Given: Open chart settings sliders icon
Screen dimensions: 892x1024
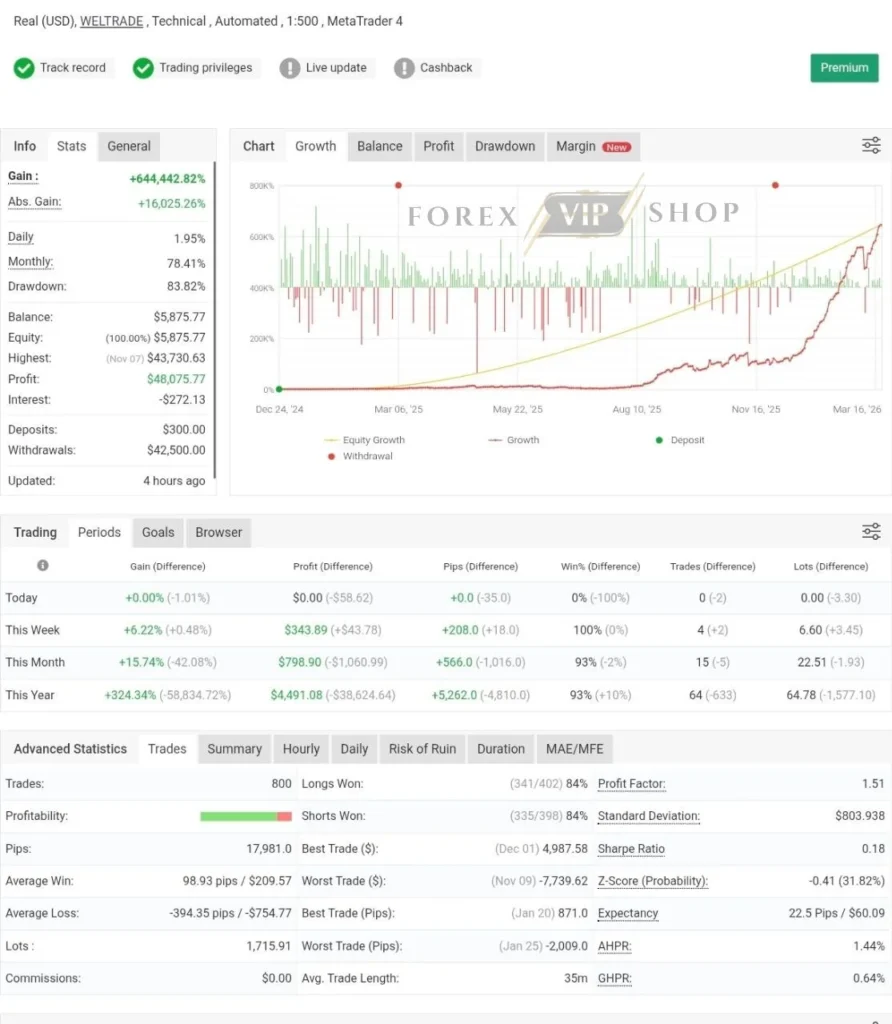Looking at the screenshot, I should [x=871, y=145].
